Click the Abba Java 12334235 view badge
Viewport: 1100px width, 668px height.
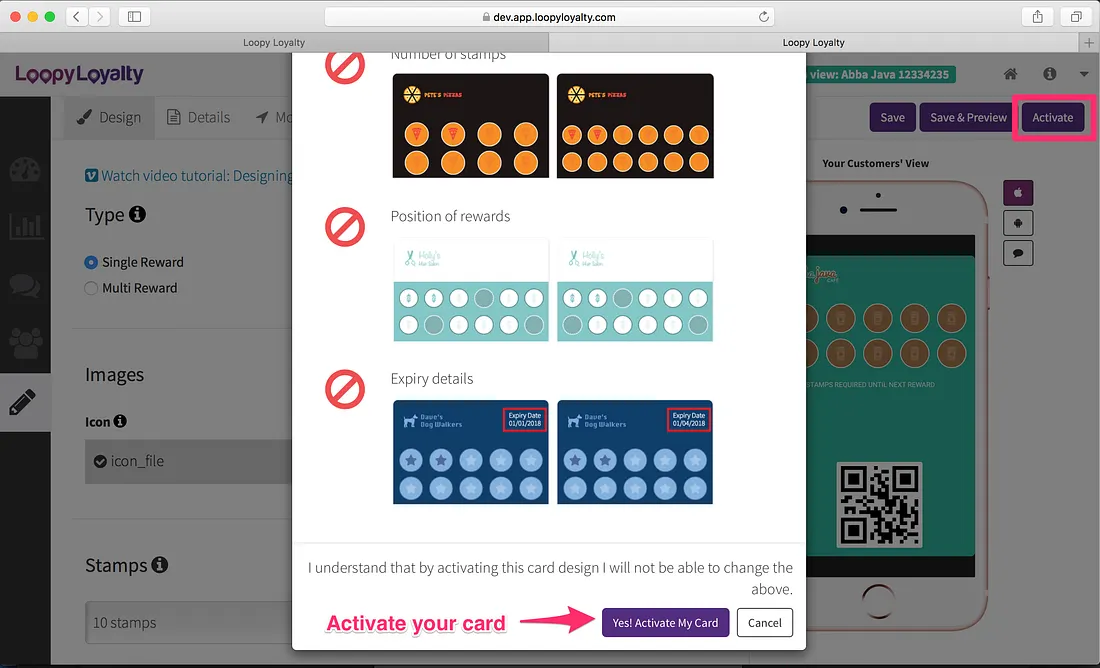pos(880,74)
